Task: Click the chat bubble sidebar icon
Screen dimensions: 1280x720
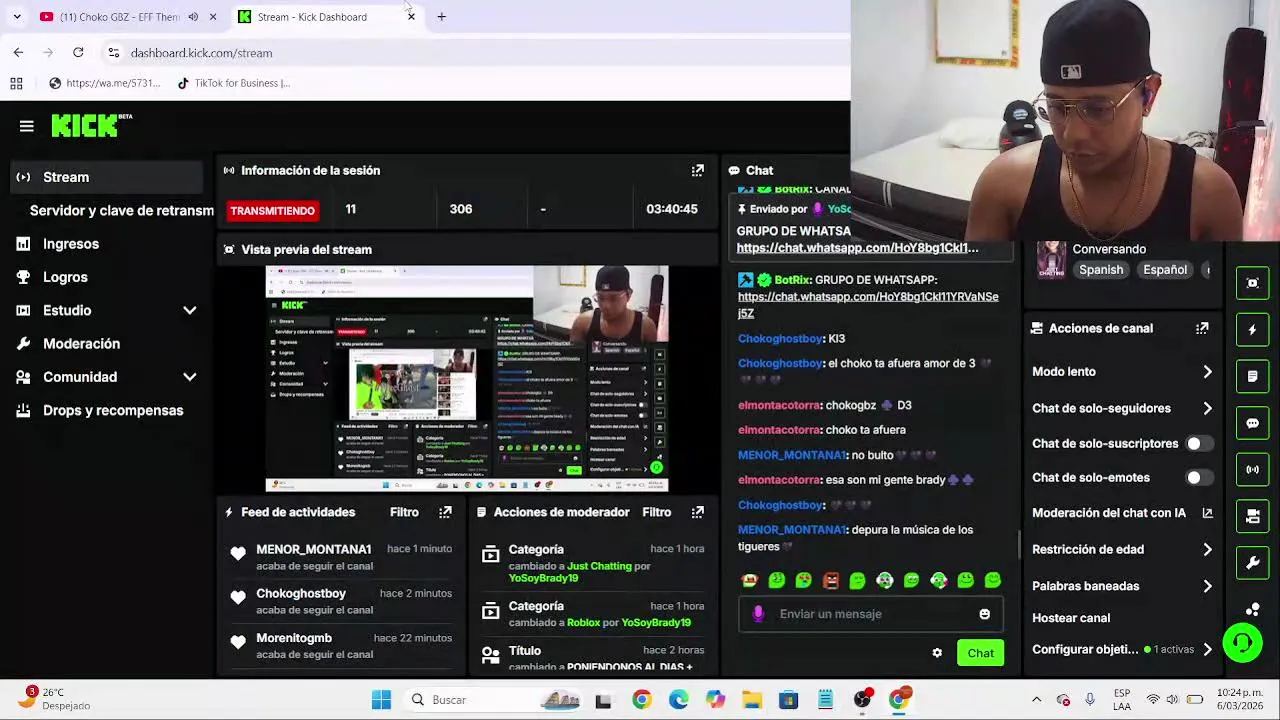Action: [1253, 423]
